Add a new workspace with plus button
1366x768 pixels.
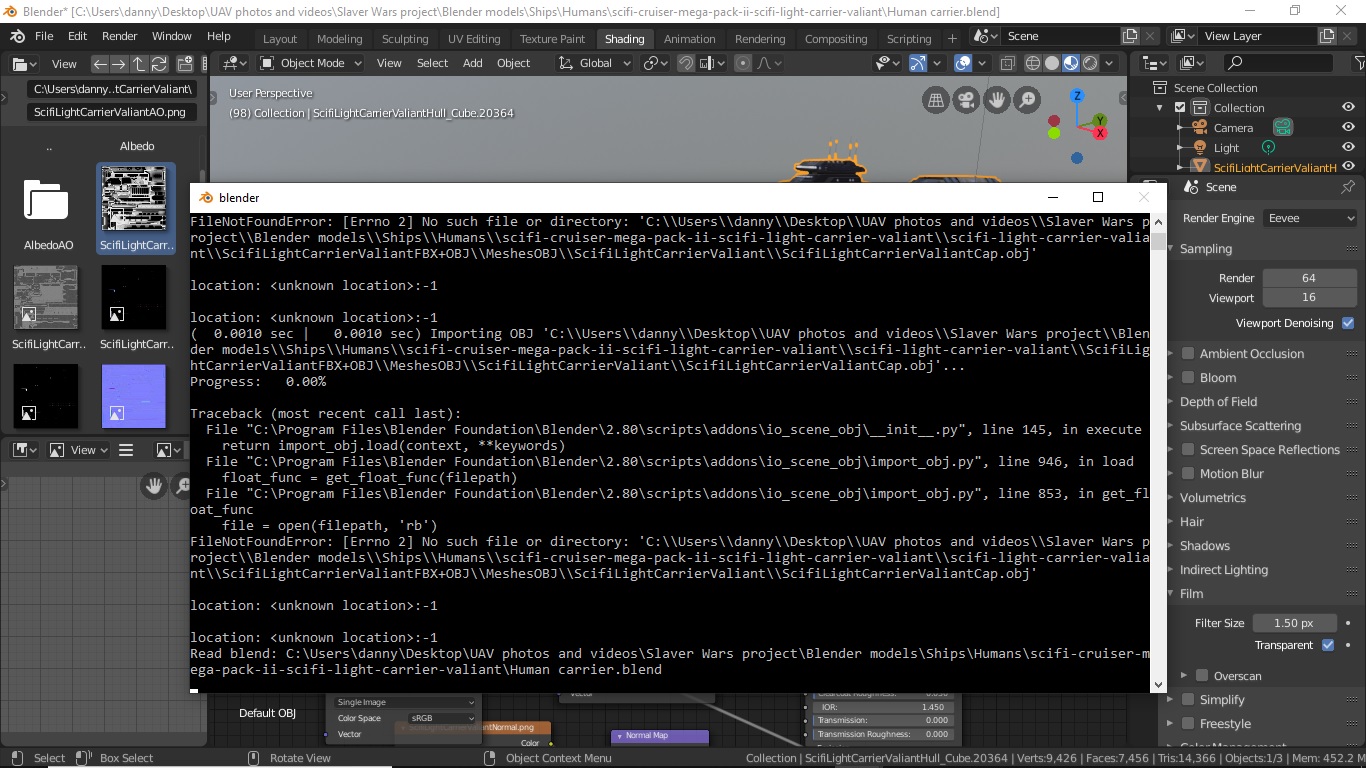(x=952, y=38)
